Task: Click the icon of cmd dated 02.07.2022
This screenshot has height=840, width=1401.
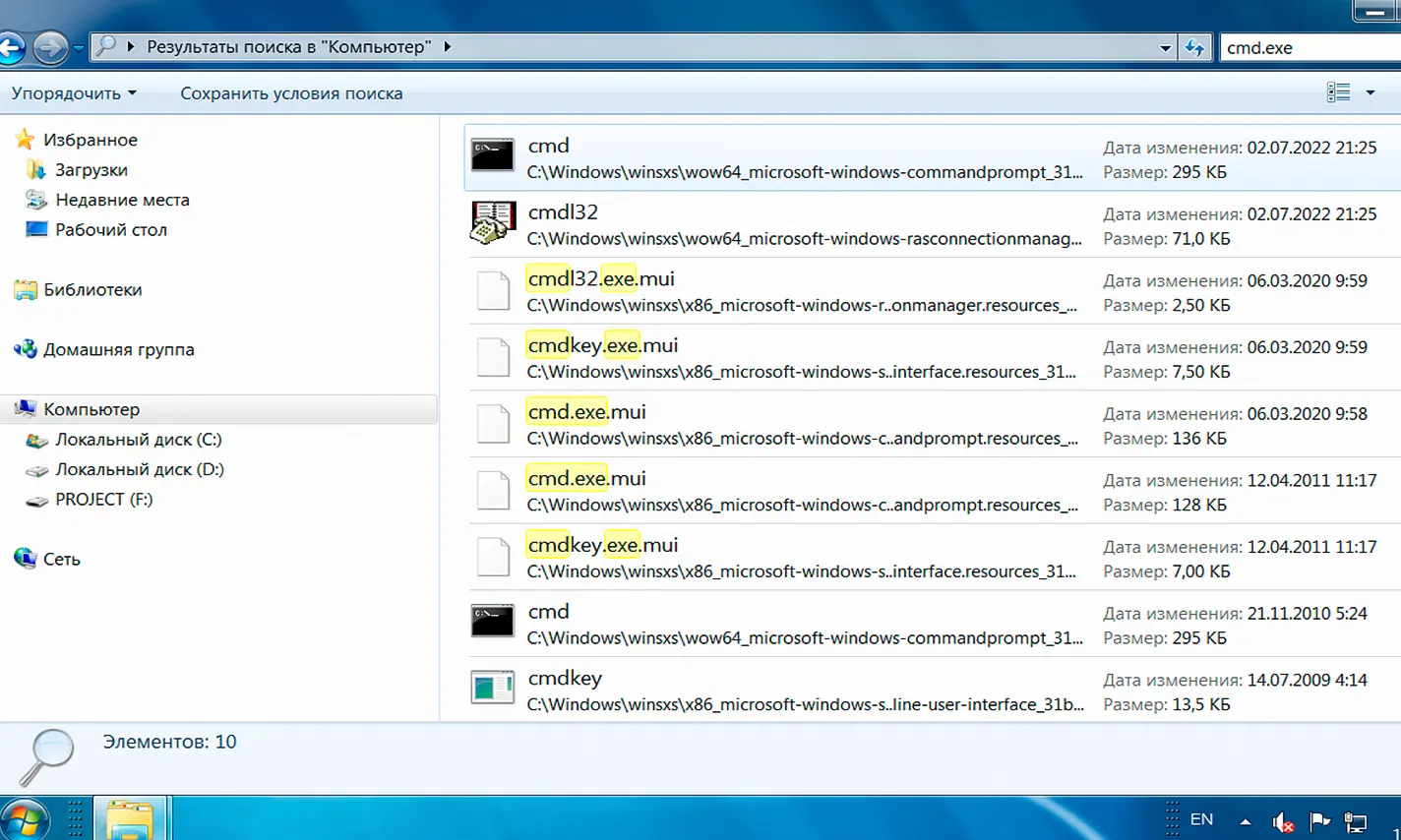Action: pyautogui.click(x=492, y=155)
